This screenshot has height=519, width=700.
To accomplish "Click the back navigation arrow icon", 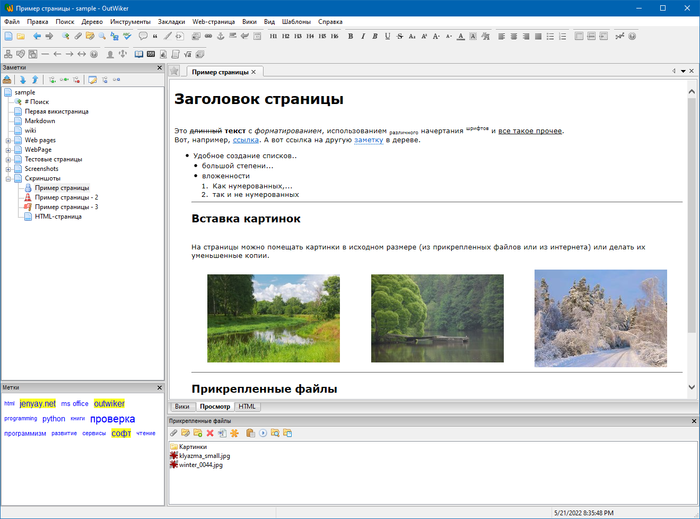I will [37, 36].
